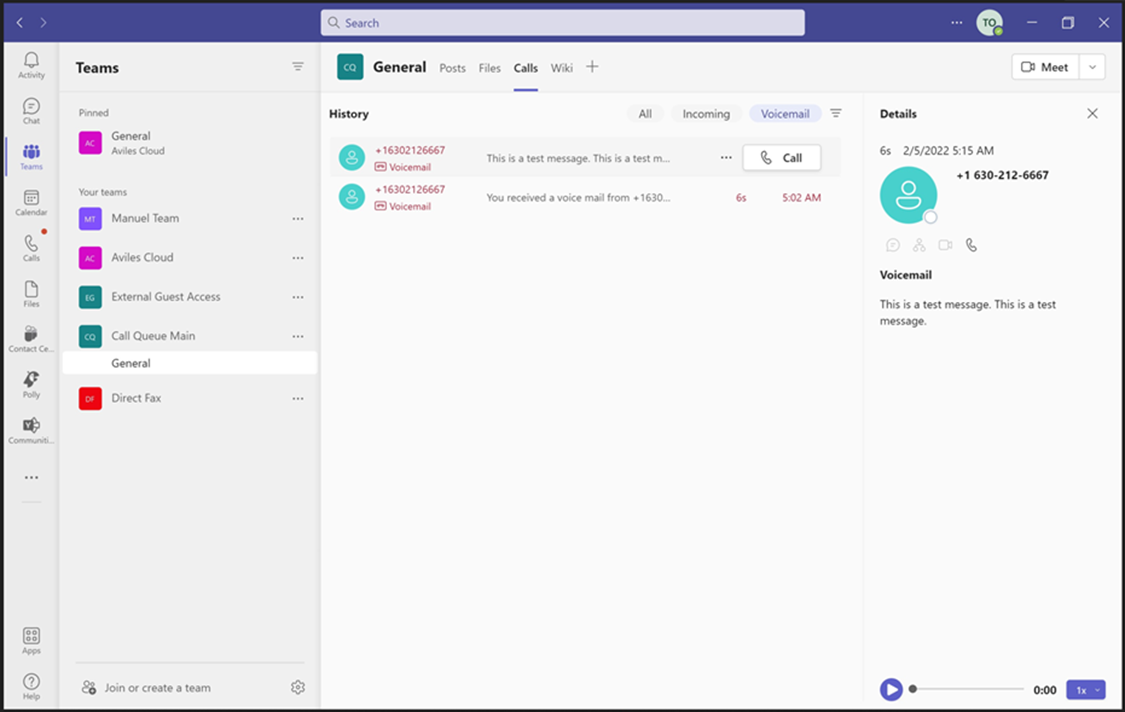The height and width of the screenshot is (712, 1125).
Task: Play the voicemail recording
Action: 891,690
